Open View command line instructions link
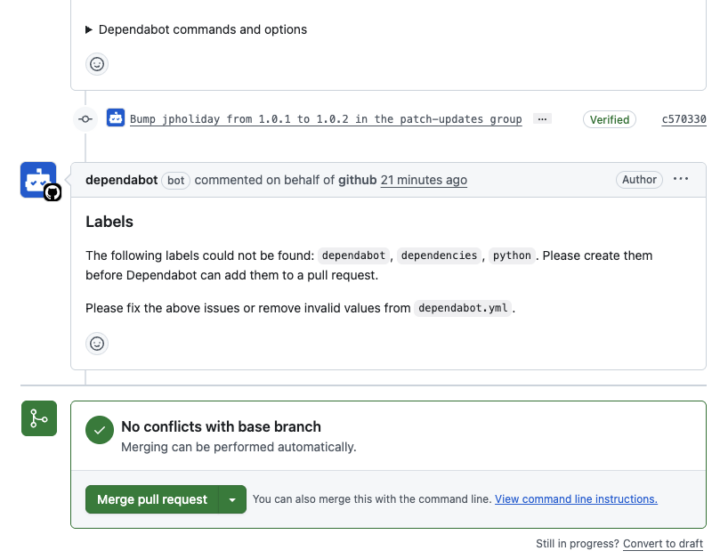The width and height of the screenshot is (720, 559). (575, 499)
